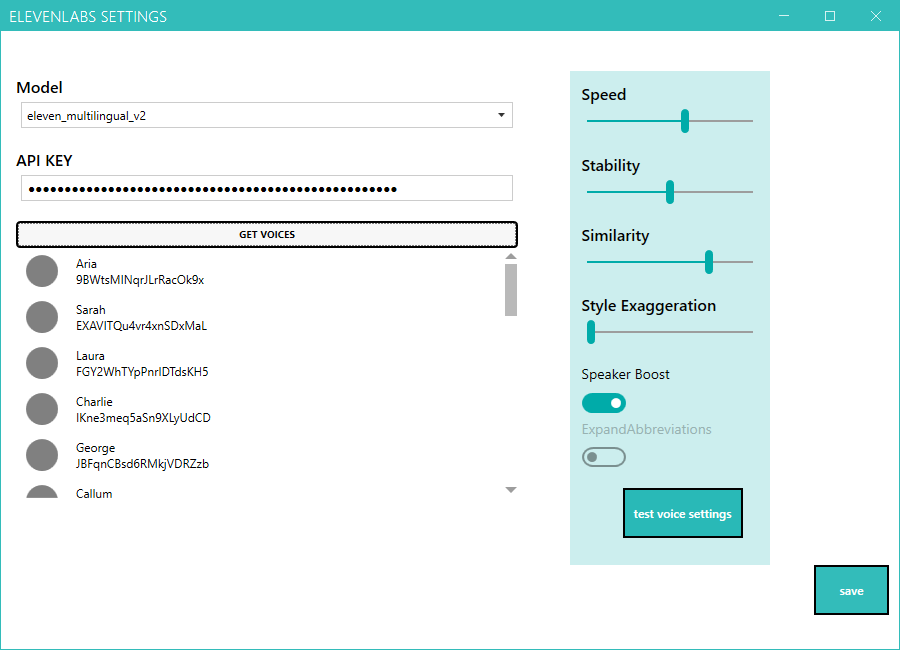Select the Laura voice avatar
This screenshot has height=650, width=900.
(42, 363)
